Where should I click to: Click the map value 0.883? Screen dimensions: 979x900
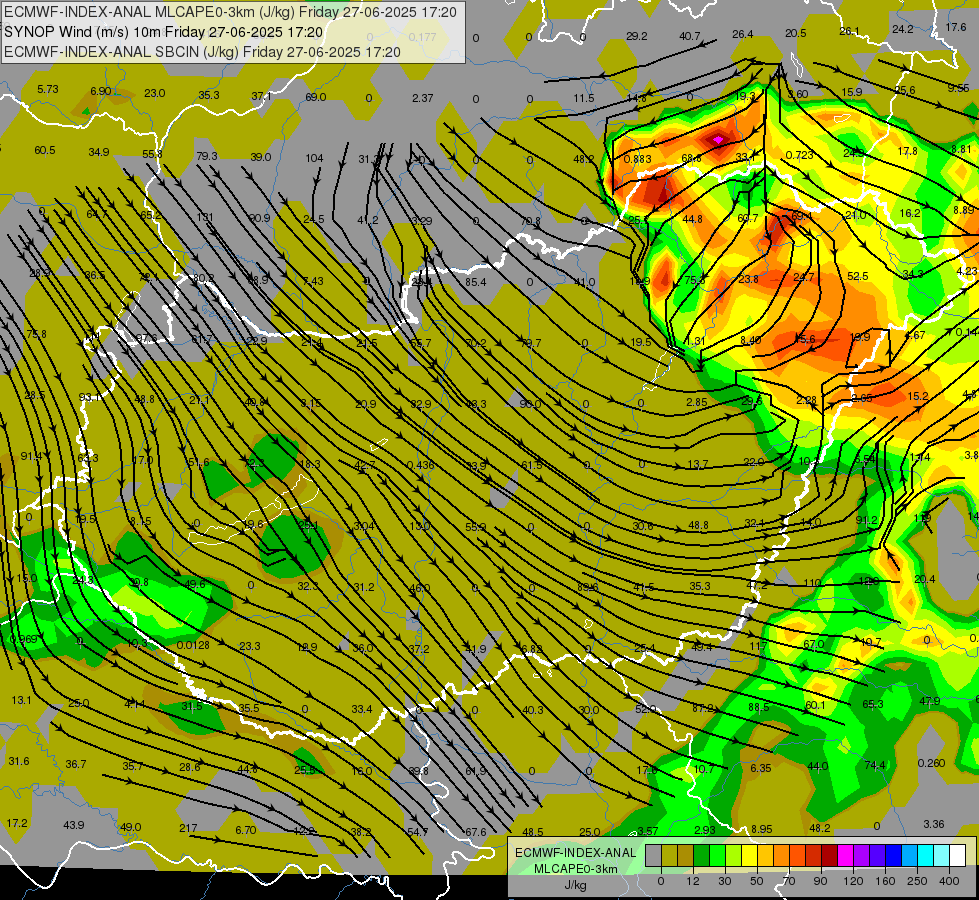pyautogui.click(x=637, y=159)
